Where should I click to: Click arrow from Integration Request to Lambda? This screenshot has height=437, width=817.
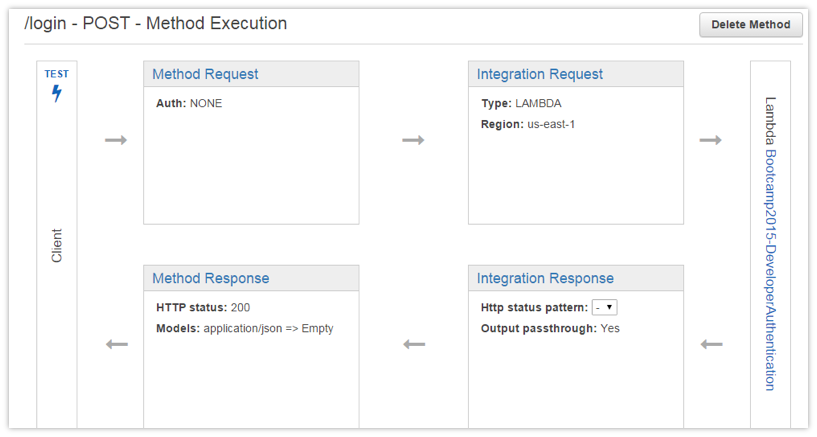pyautogui.click(x=710, y=140)
